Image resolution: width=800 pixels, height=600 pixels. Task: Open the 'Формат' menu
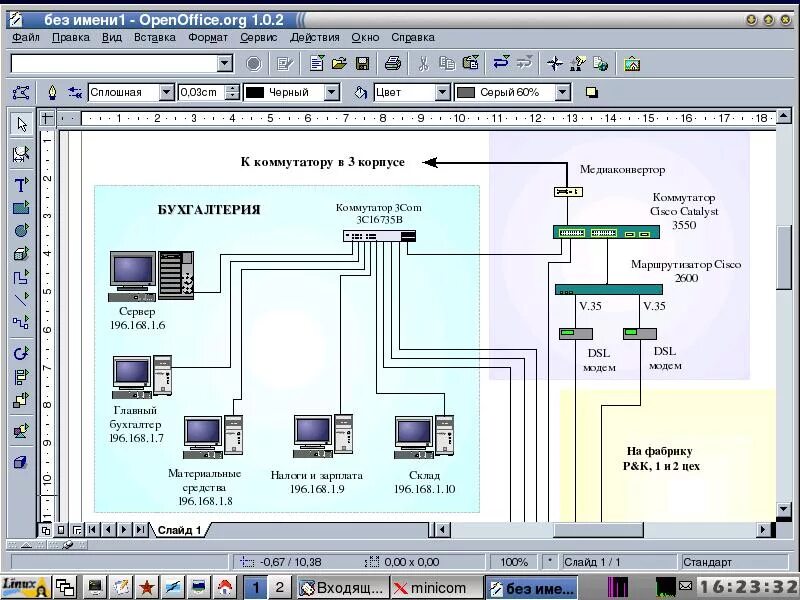pos(207,37)
